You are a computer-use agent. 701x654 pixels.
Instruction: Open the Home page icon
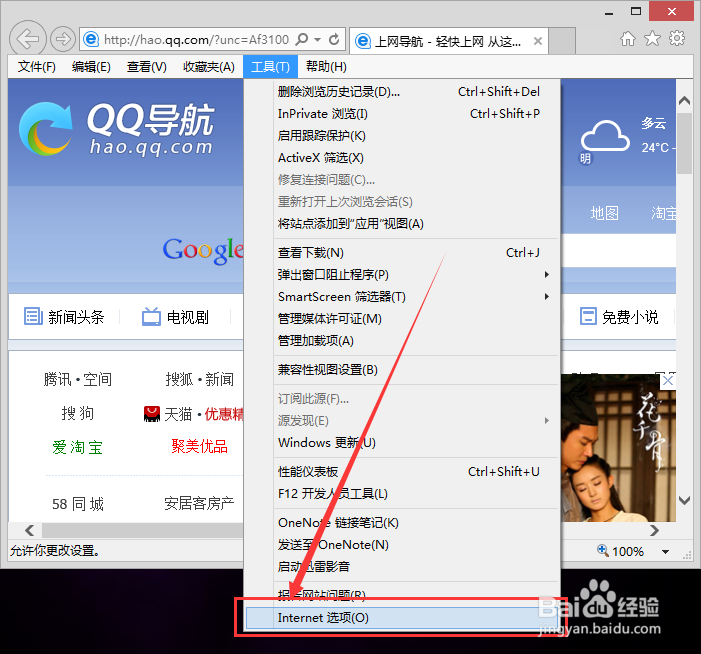(628, 39)
